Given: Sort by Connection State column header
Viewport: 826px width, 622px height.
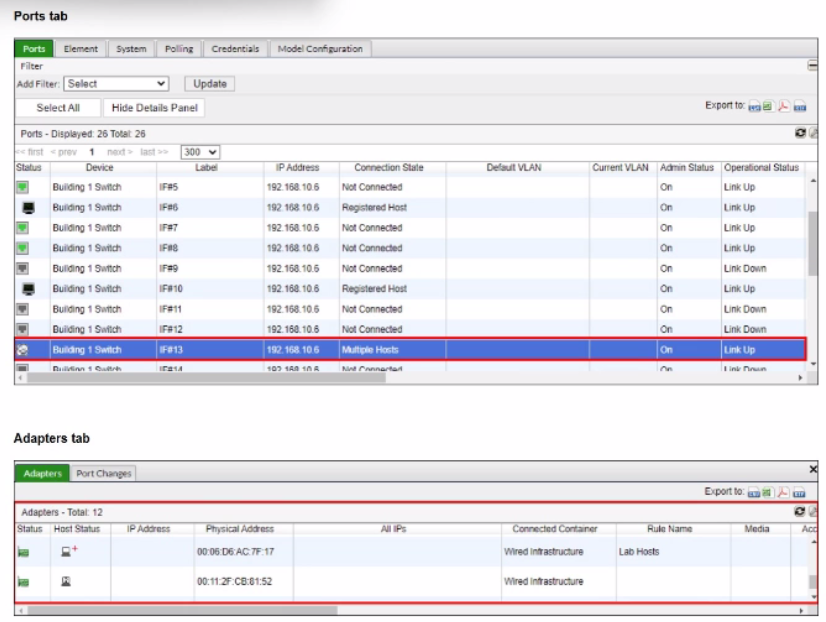Looking at the screenshot, I should click(x=388, y=168).
